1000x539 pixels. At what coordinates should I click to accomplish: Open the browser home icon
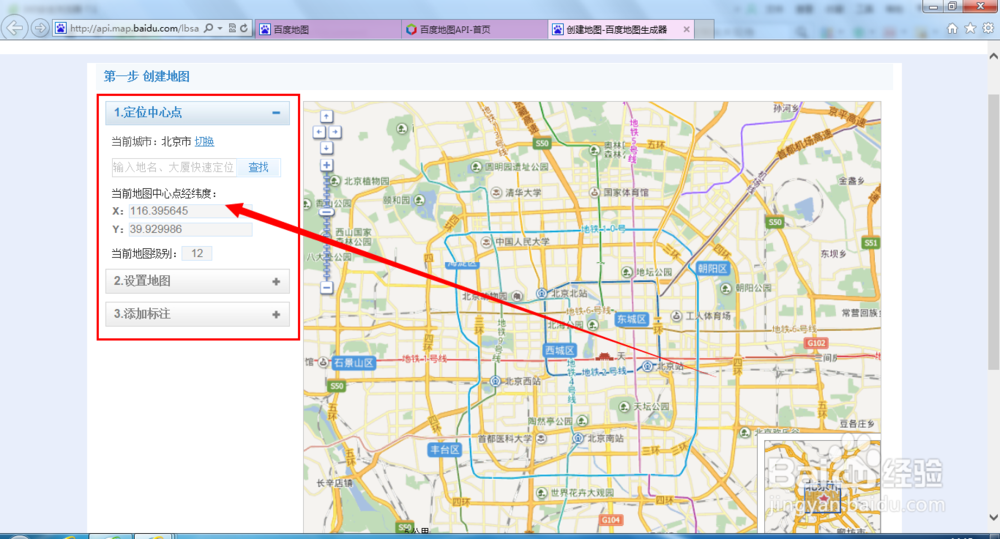(x=952, y=28)
